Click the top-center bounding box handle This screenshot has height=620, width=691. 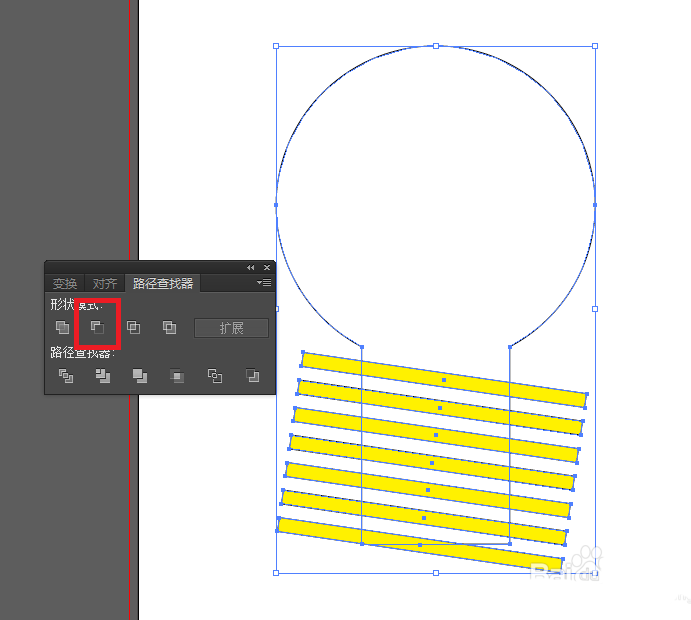436,46
